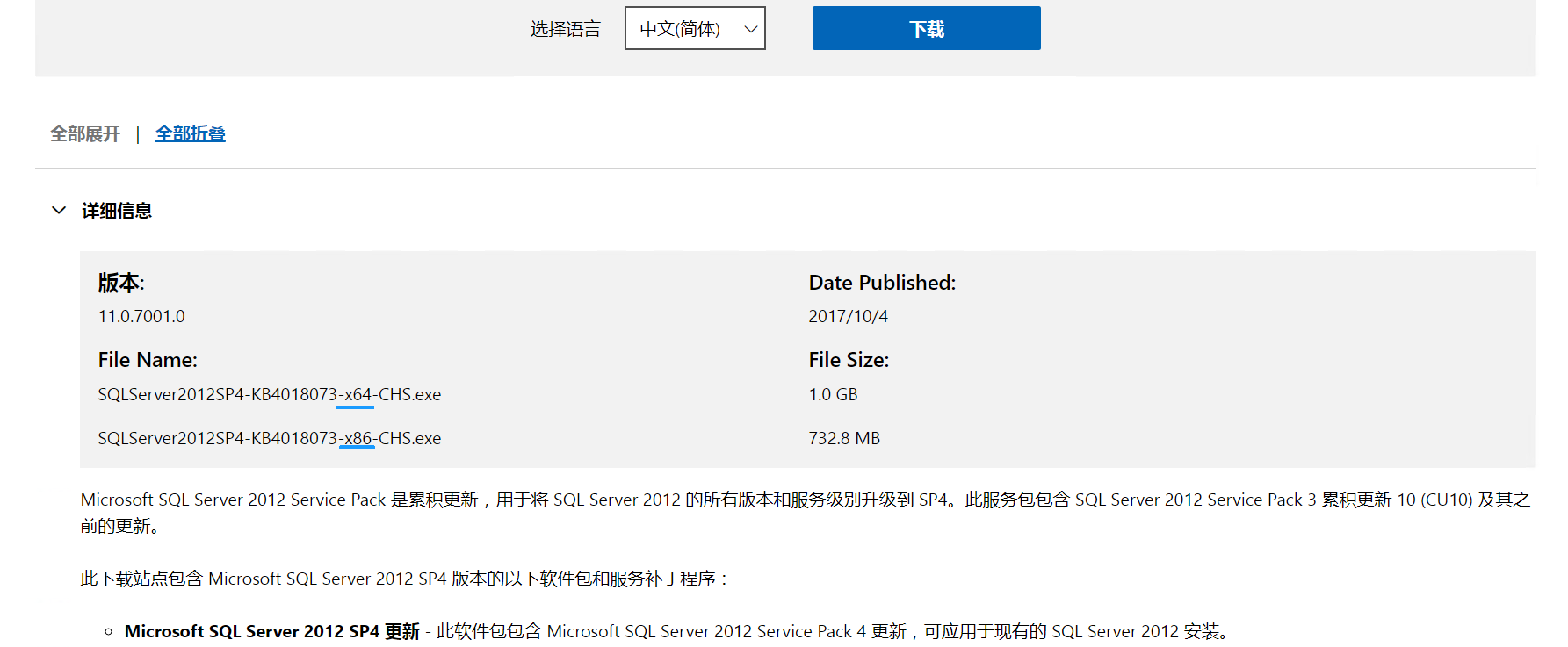Click the 732.8 MB file size
Viewport: 1568px width, 647px height.
[844, 438]
